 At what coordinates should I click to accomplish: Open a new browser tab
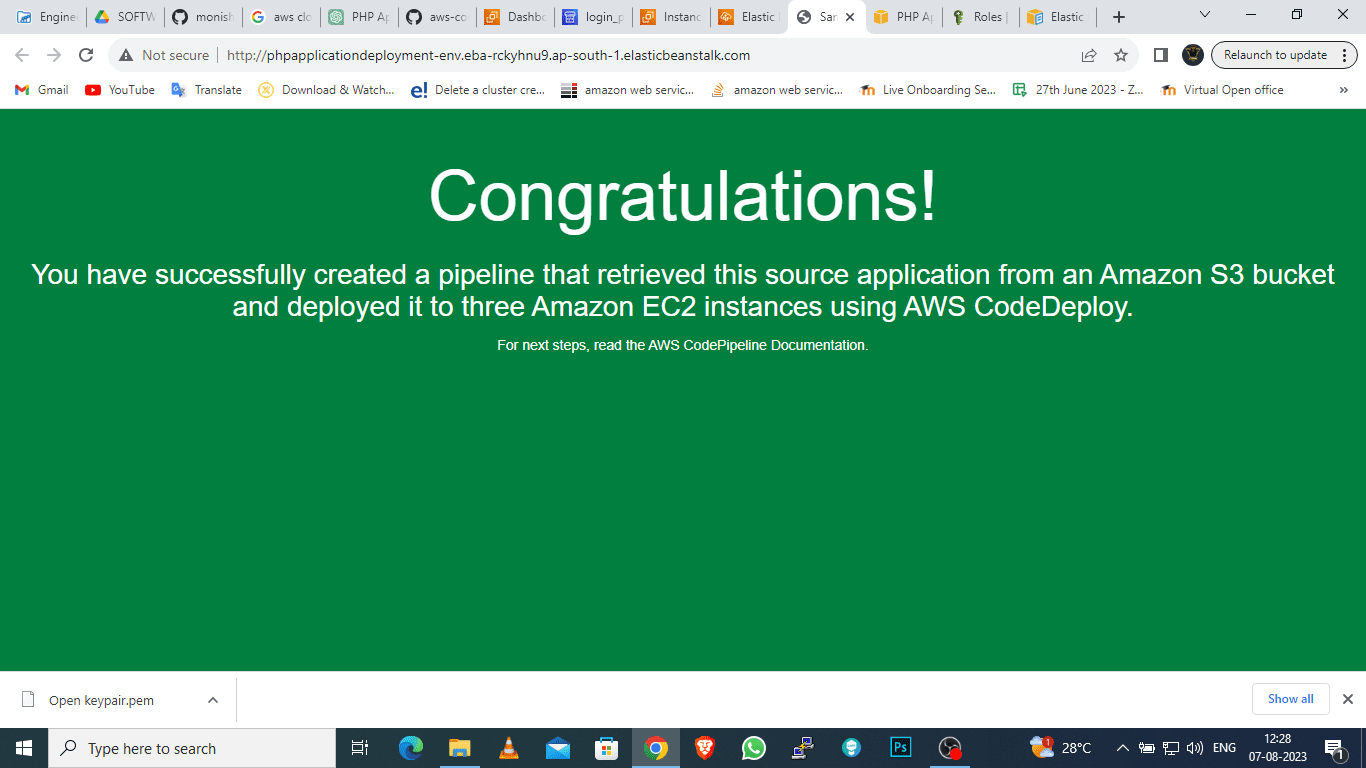1119,17
